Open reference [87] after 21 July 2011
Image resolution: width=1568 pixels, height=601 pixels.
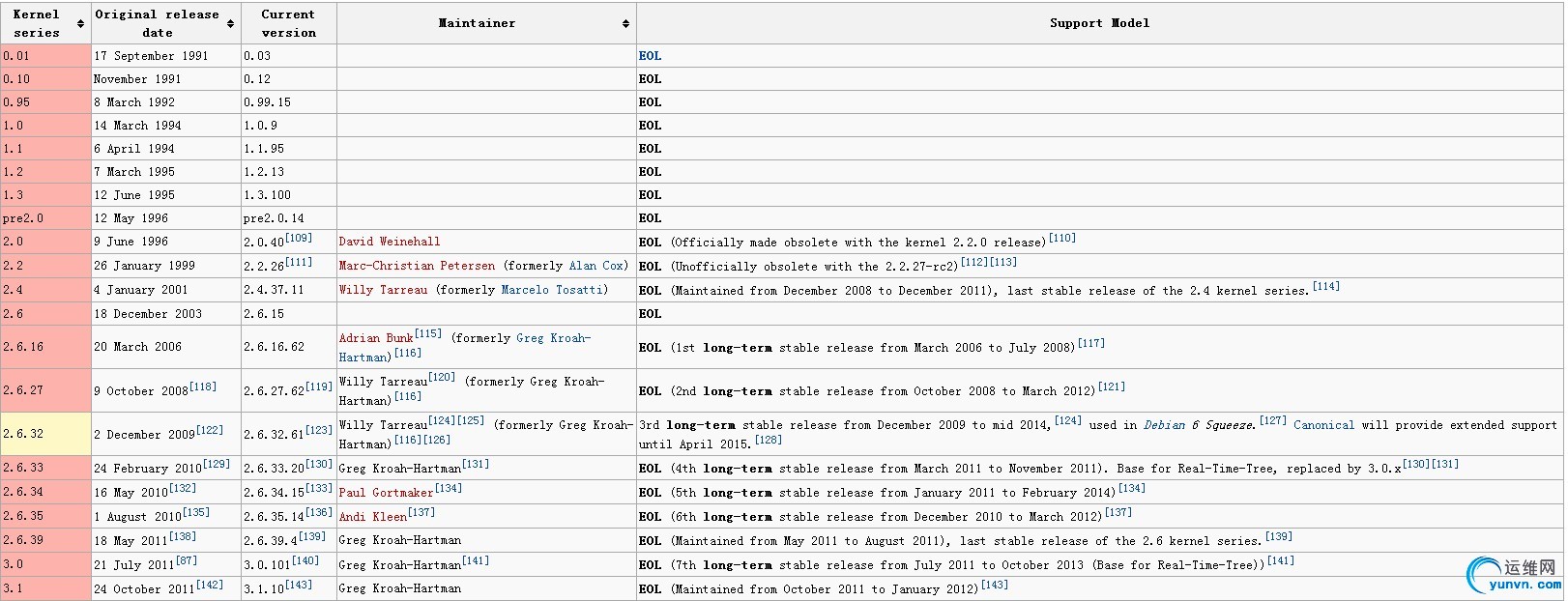tap(187, 560)
